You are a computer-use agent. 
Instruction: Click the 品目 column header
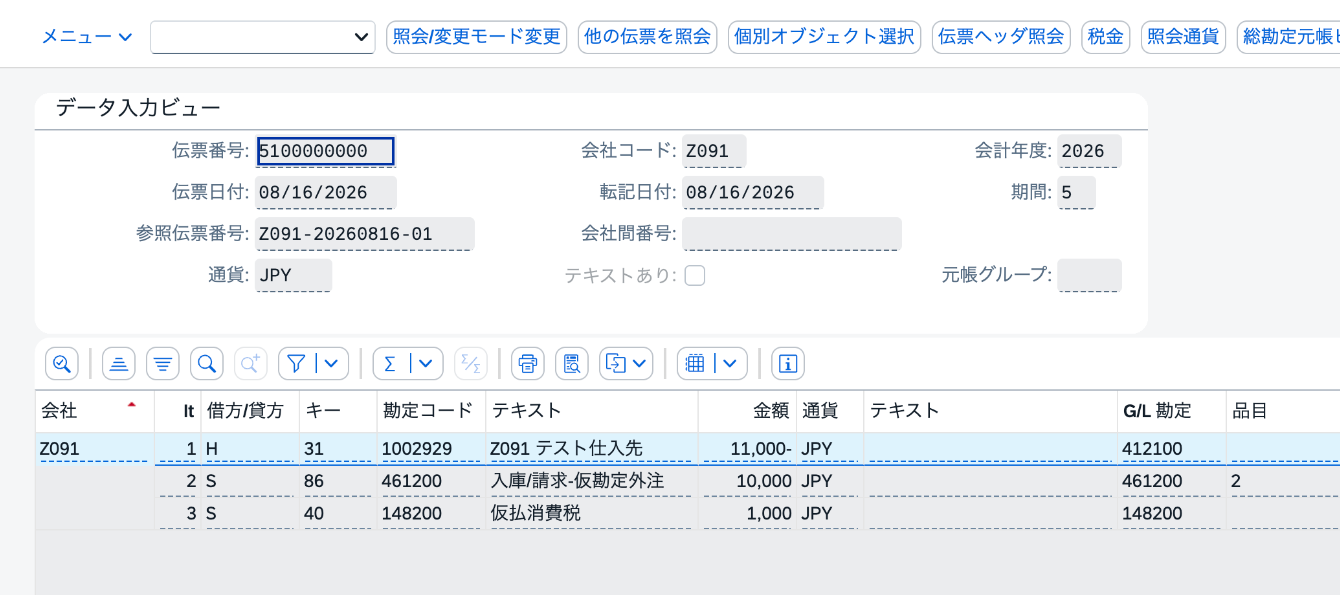tap(1283, 411)
